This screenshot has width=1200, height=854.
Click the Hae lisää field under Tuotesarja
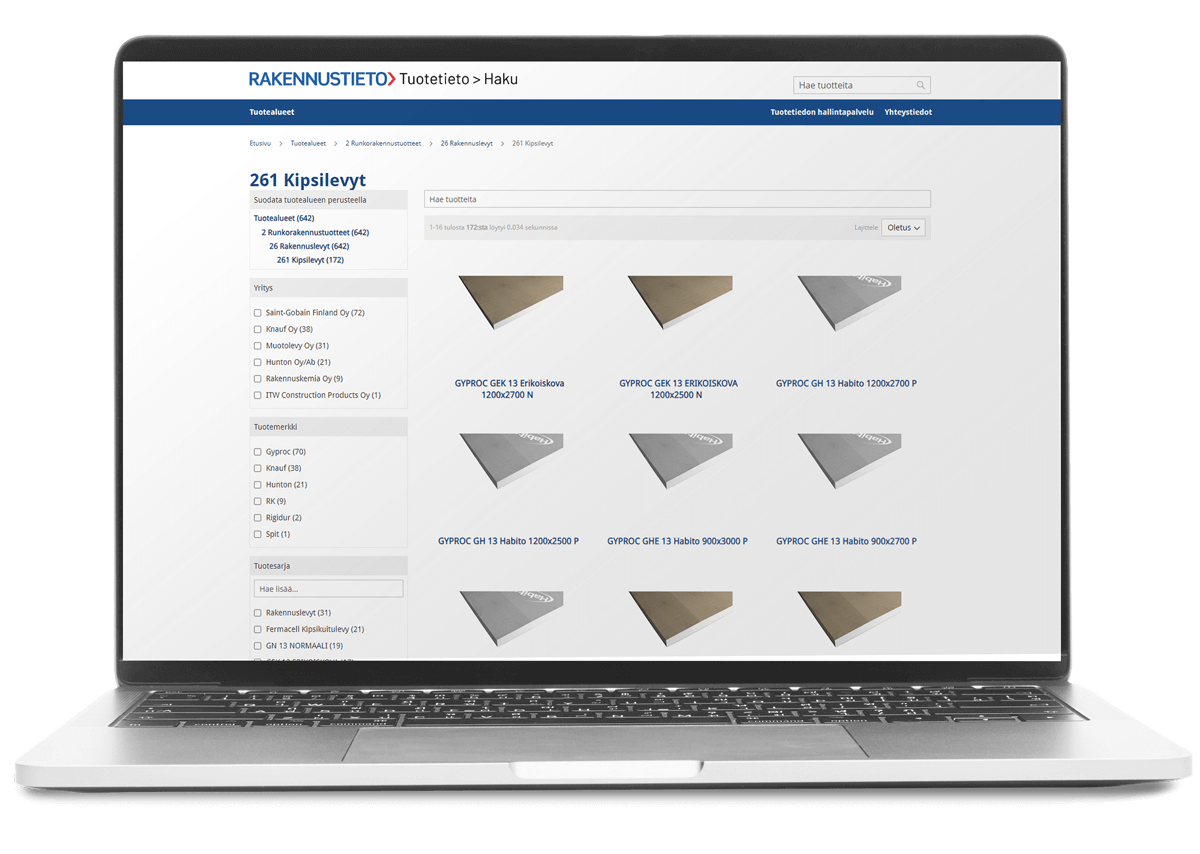(328, 589)
